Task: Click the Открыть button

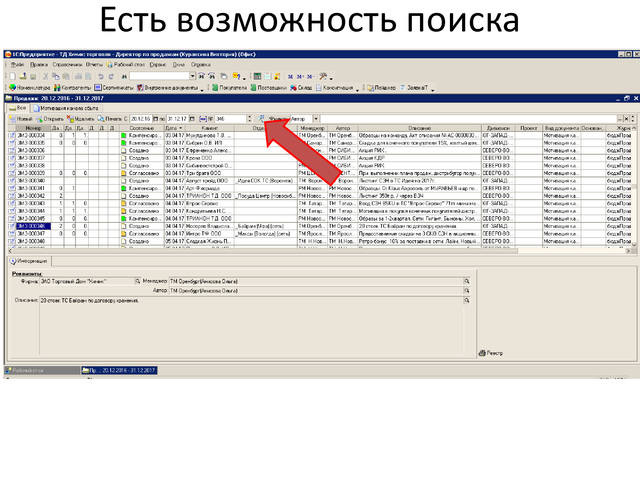Action: 50,119
